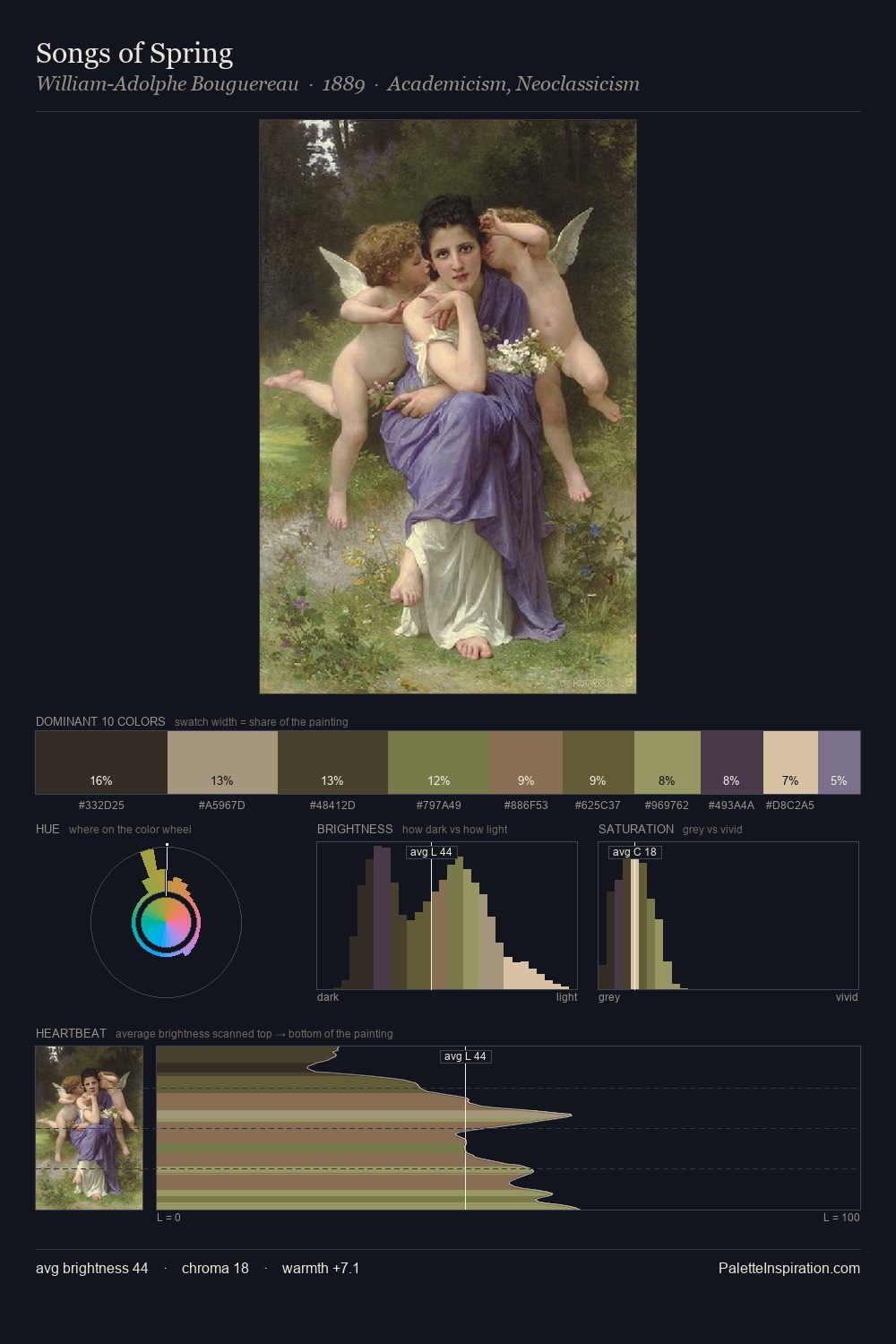This screenshot has width=896, height=1344.
Task: Click the 'HEARTBEAT' section heading
Action: pos(71,1033)
